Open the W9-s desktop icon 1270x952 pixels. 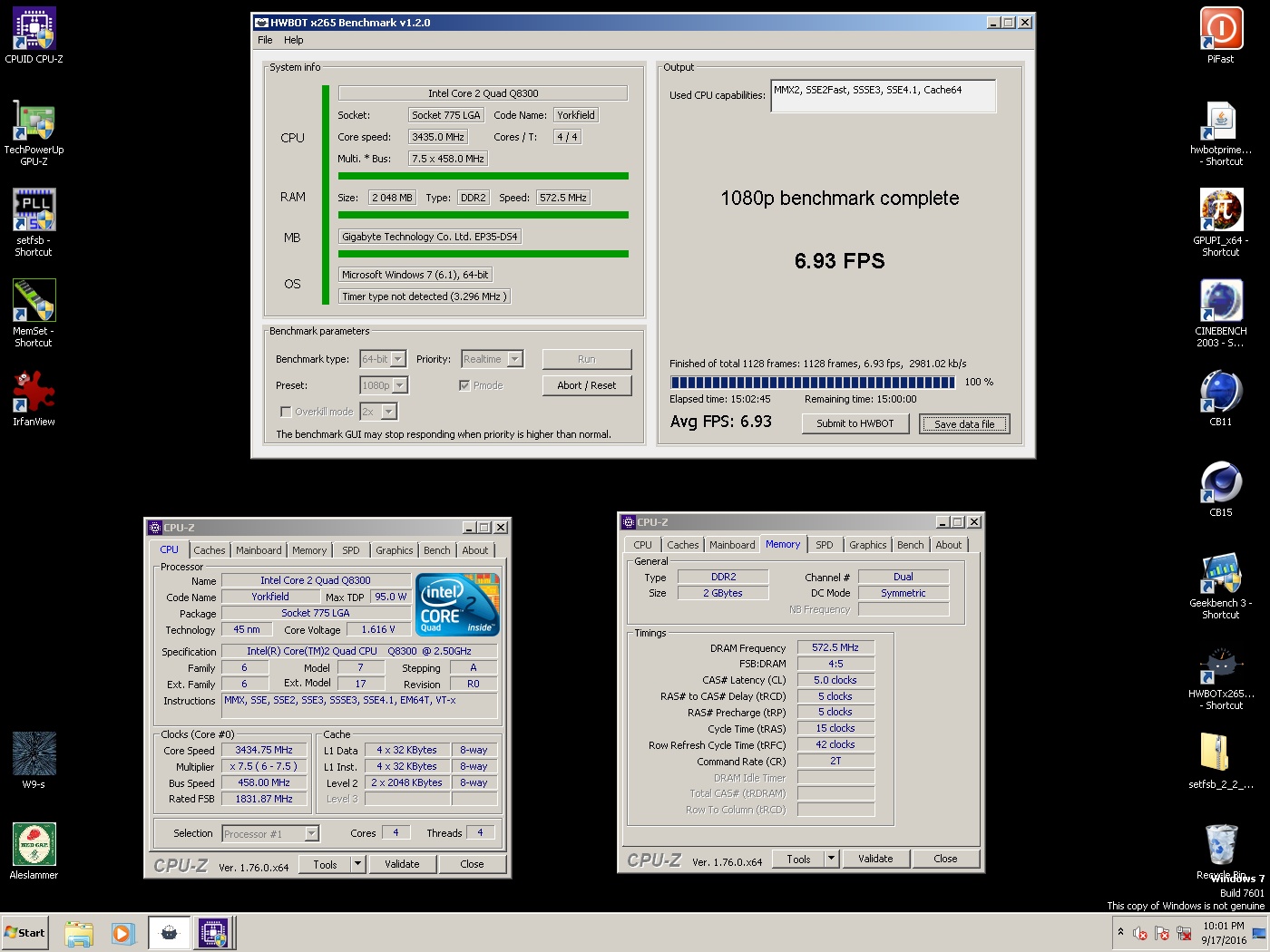tap(34, 760)
